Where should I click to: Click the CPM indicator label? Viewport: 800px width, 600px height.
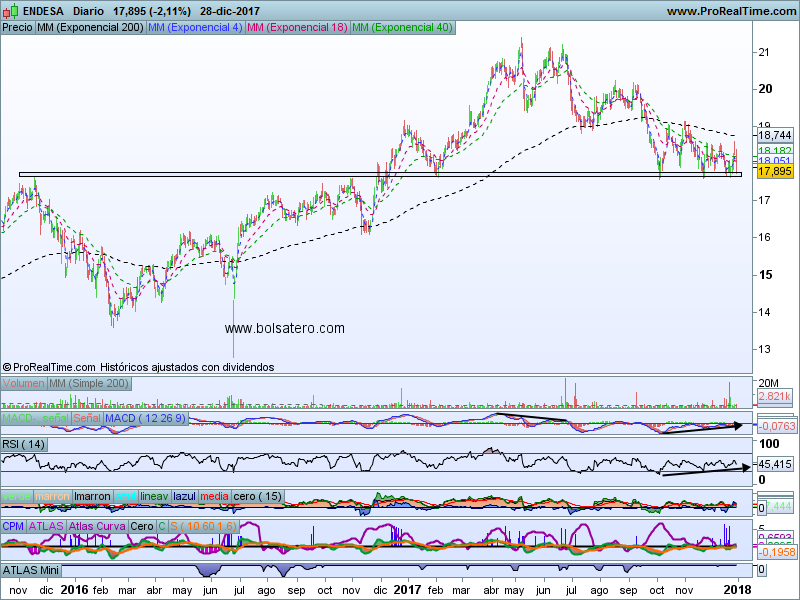(13, 525)
